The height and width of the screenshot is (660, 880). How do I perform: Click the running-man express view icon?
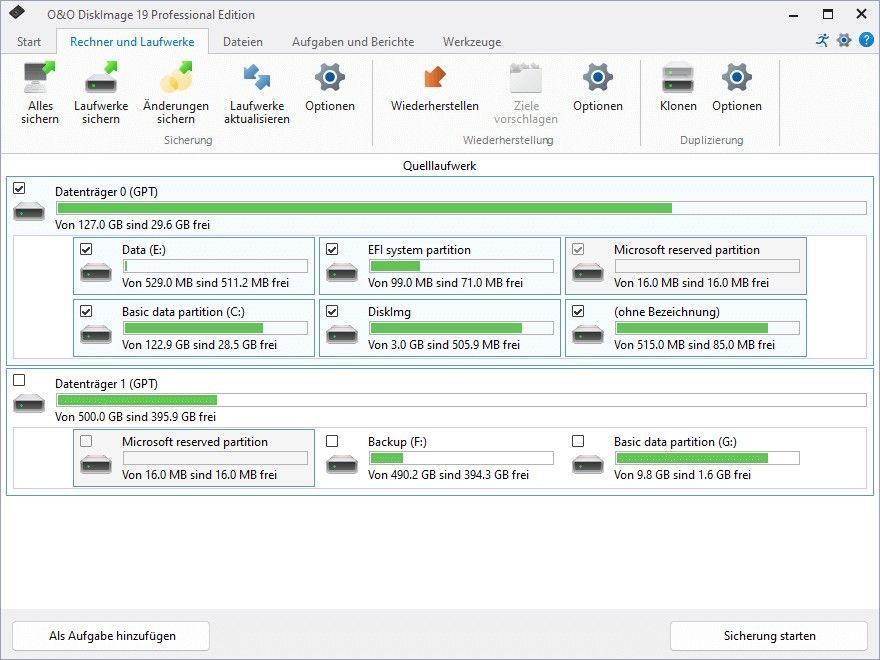click(822, 40)
